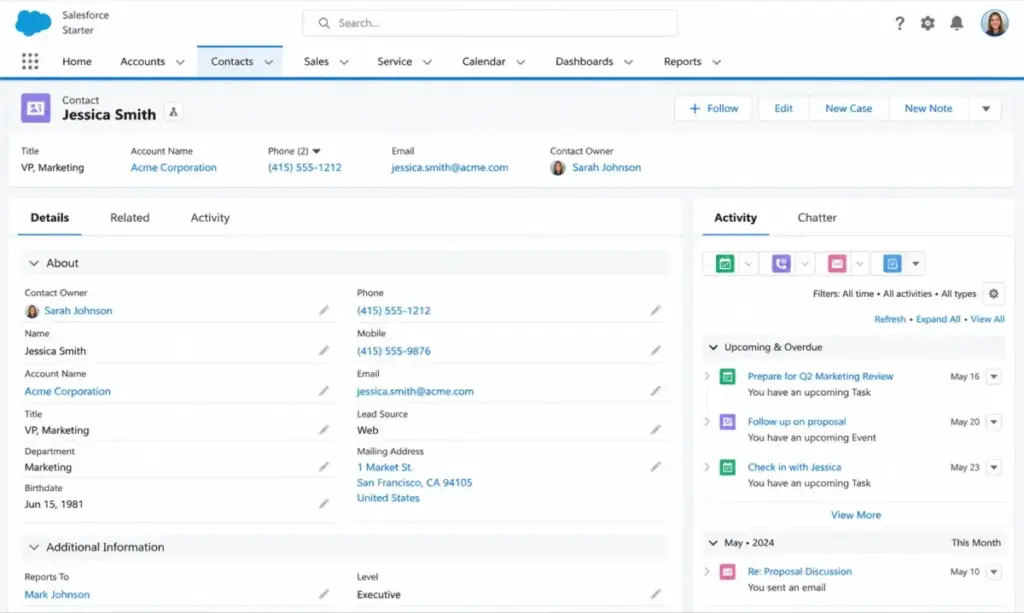Open the Mark Johnson Reports To link
1024x613 pixels.
57,595
